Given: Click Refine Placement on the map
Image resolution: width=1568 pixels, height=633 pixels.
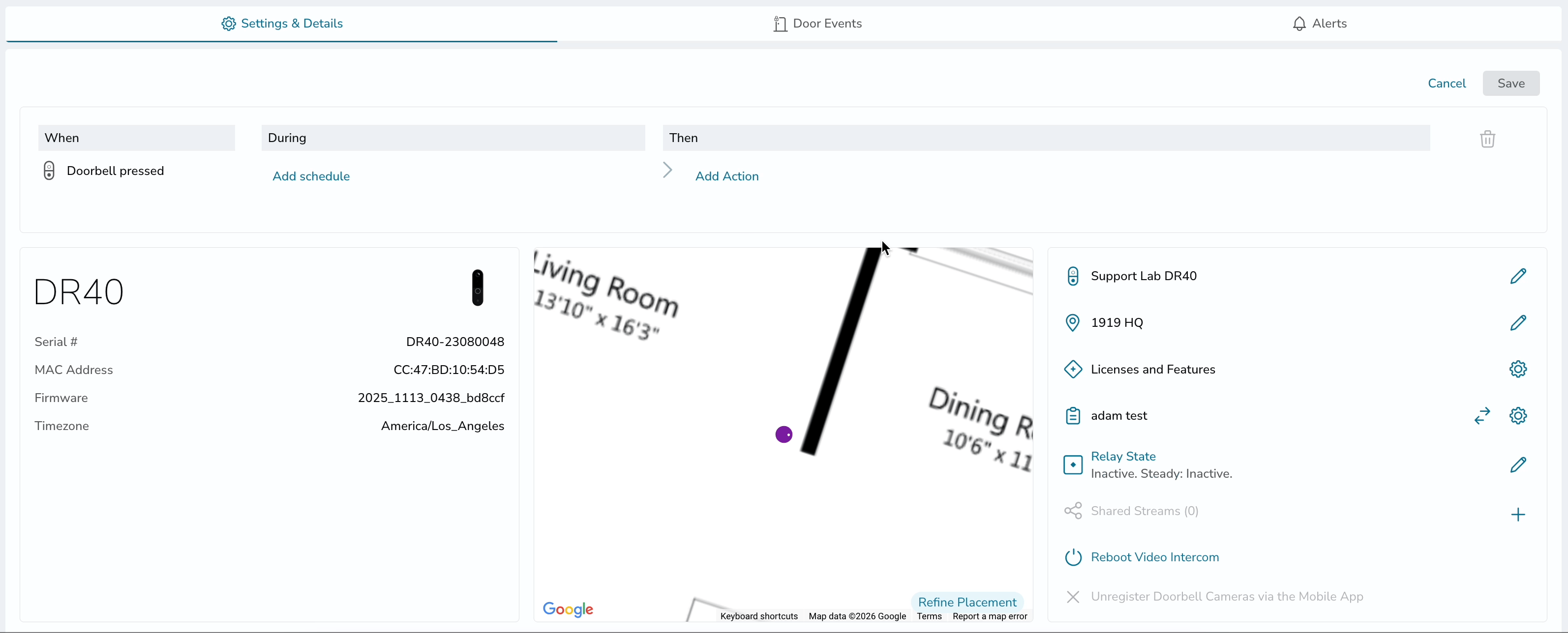Looking at the screenshot, I should pyautogui.click(x=966, y=602).
